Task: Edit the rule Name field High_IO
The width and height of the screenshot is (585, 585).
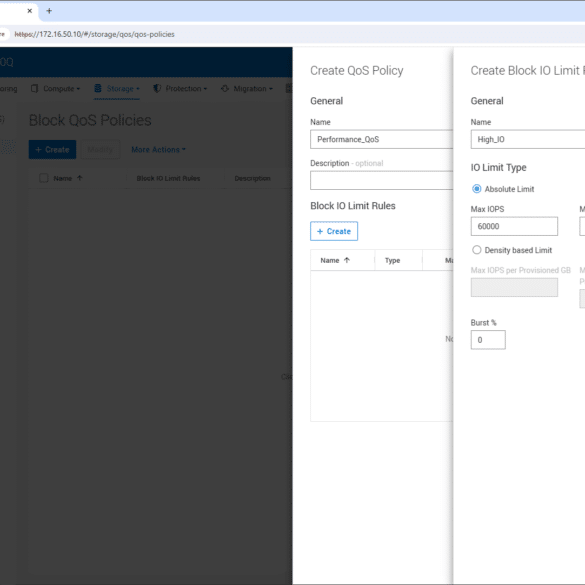Action: point(528,140)
